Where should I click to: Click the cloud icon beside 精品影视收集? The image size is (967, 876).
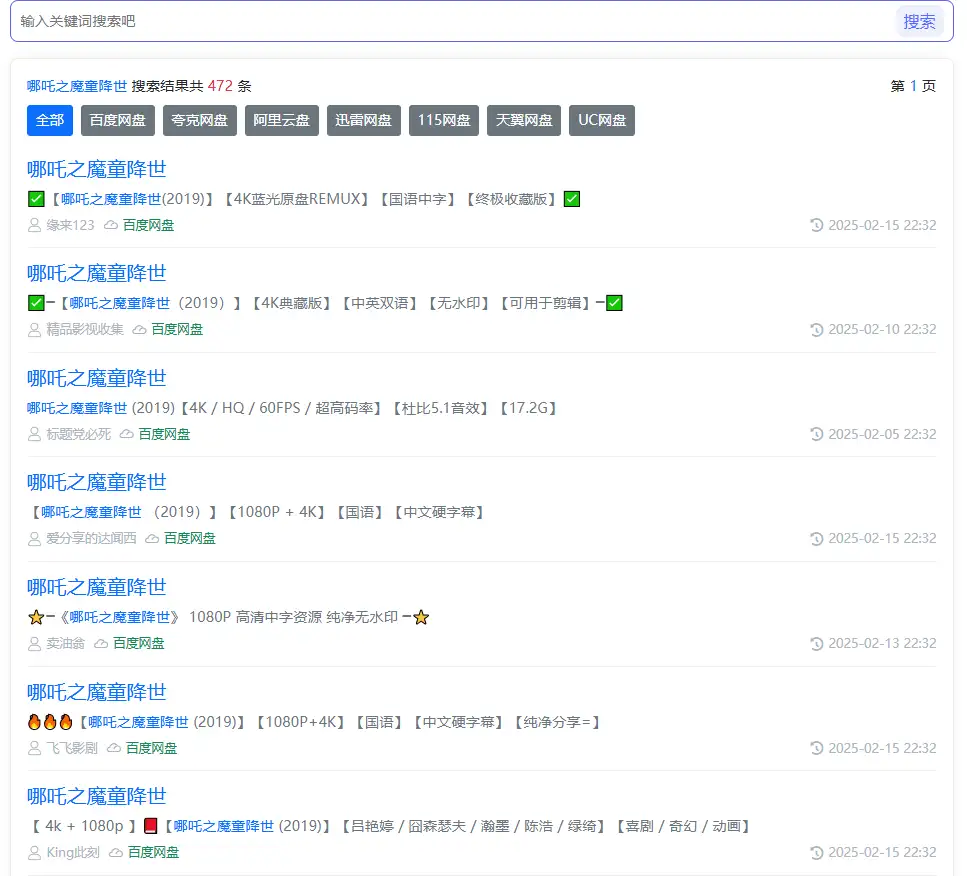coord(139,330)
